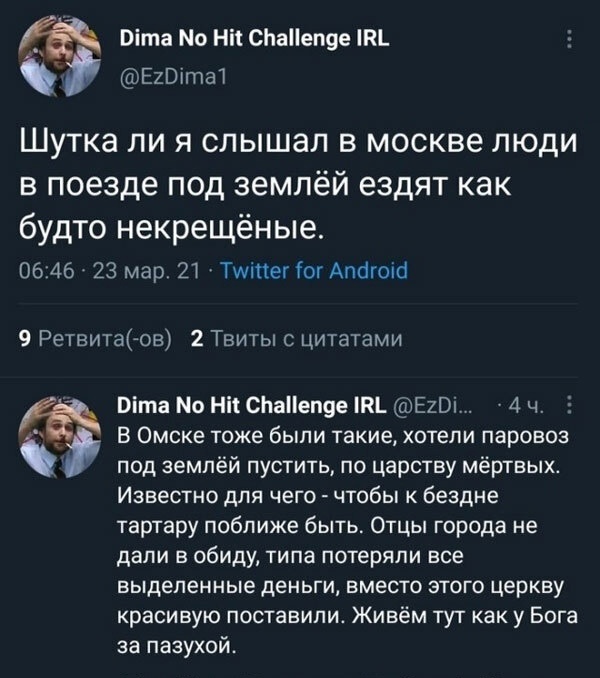Click the quote tweets count number 2

[x=197, y=338]
